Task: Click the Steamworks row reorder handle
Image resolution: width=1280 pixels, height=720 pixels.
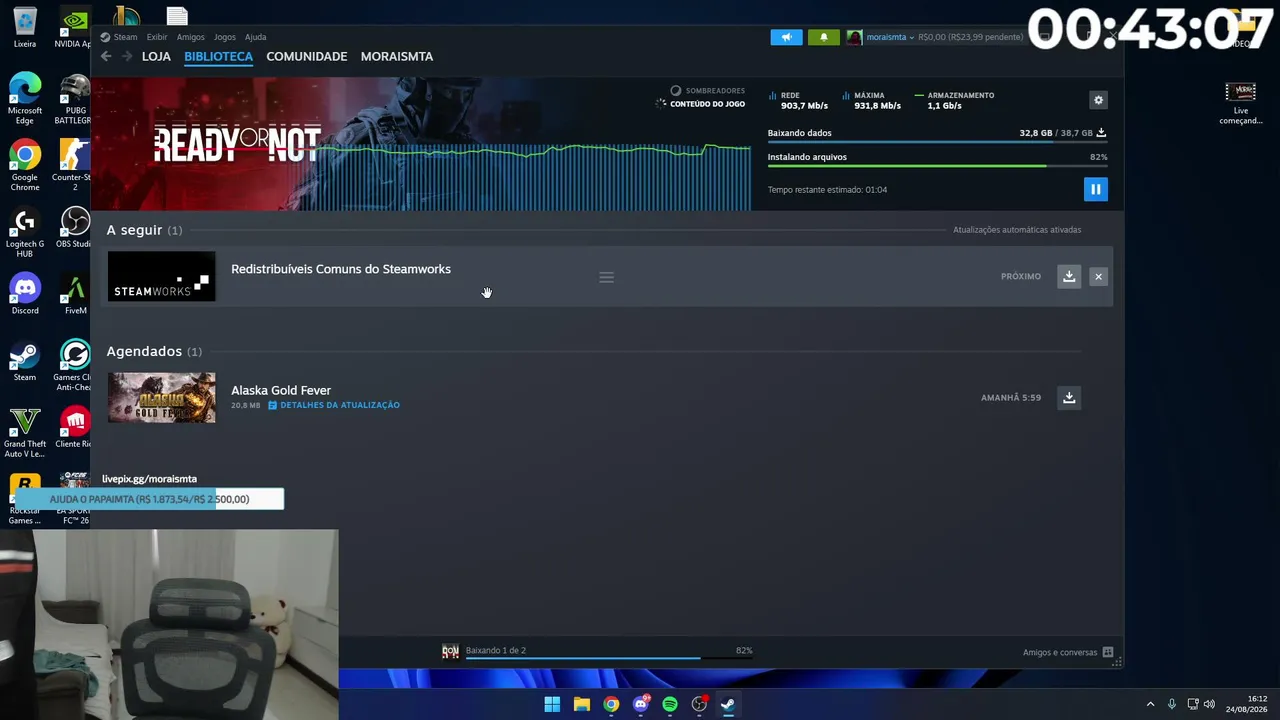Action: 606,277
